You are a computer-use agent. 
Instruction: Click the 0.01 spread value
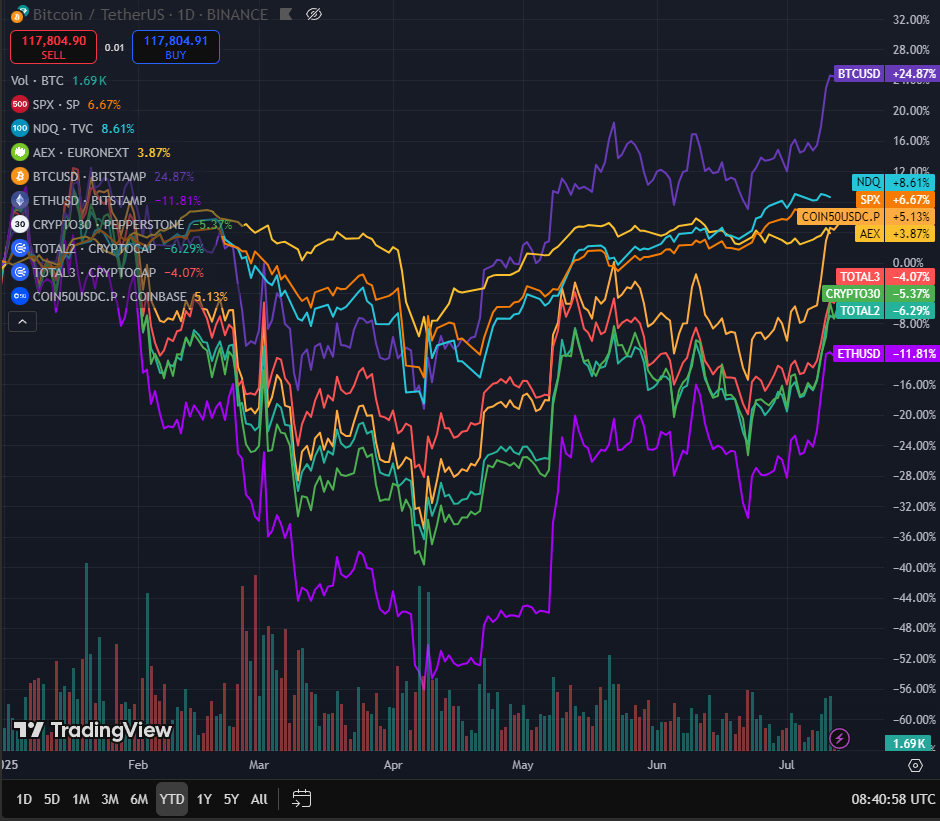114,47
